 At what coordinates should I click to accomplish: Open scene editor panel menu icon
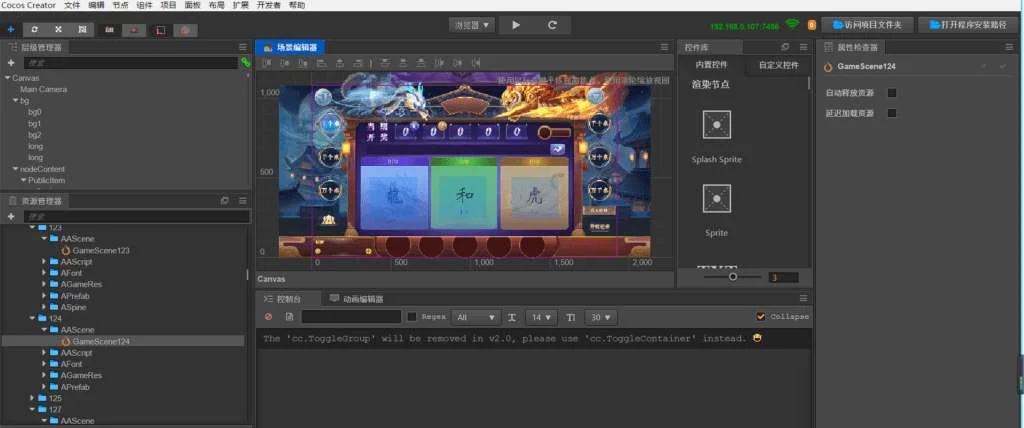tap(664, 47)
